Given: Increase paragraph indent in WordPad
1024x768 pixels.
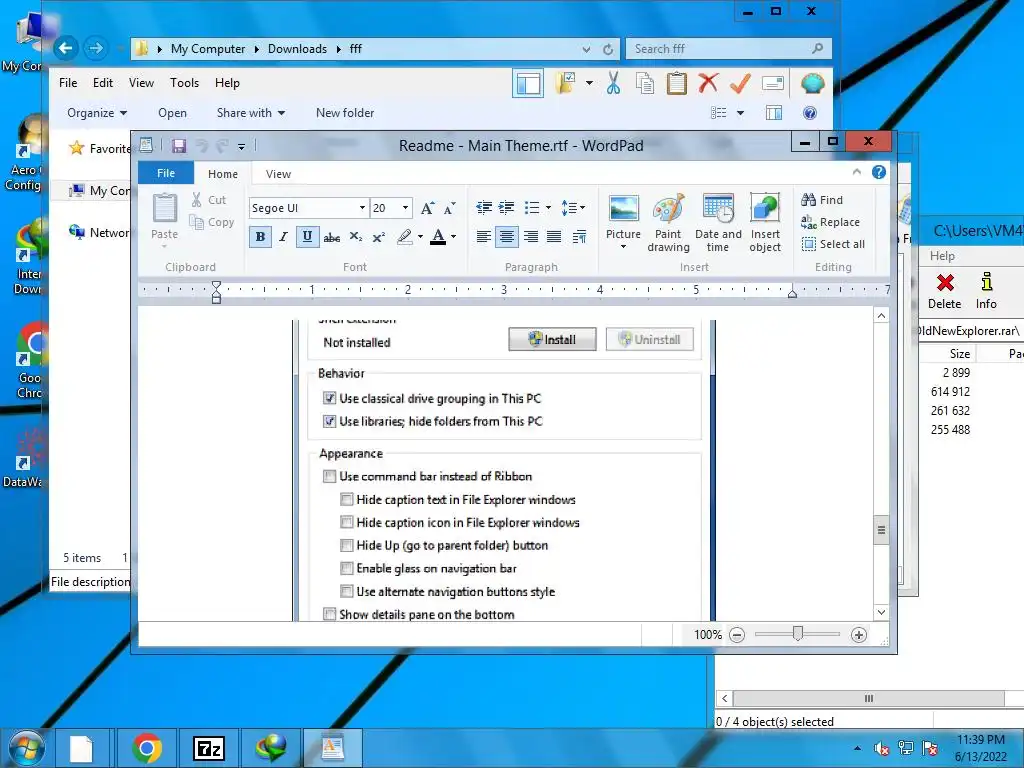Looking at the screenshot, I should [x=507, y=208].
